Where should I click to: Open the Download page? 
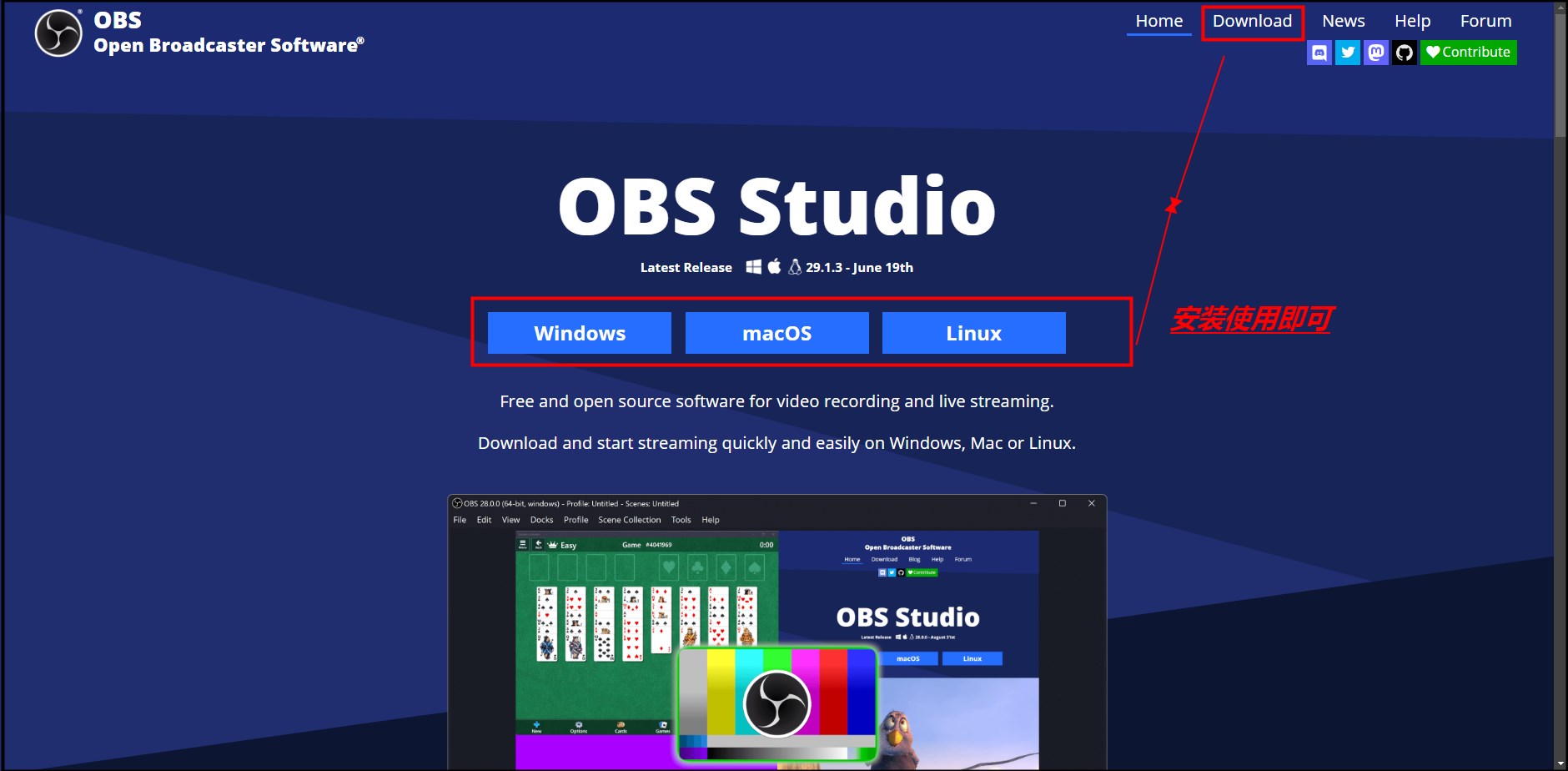click(x=1253, y=22)
